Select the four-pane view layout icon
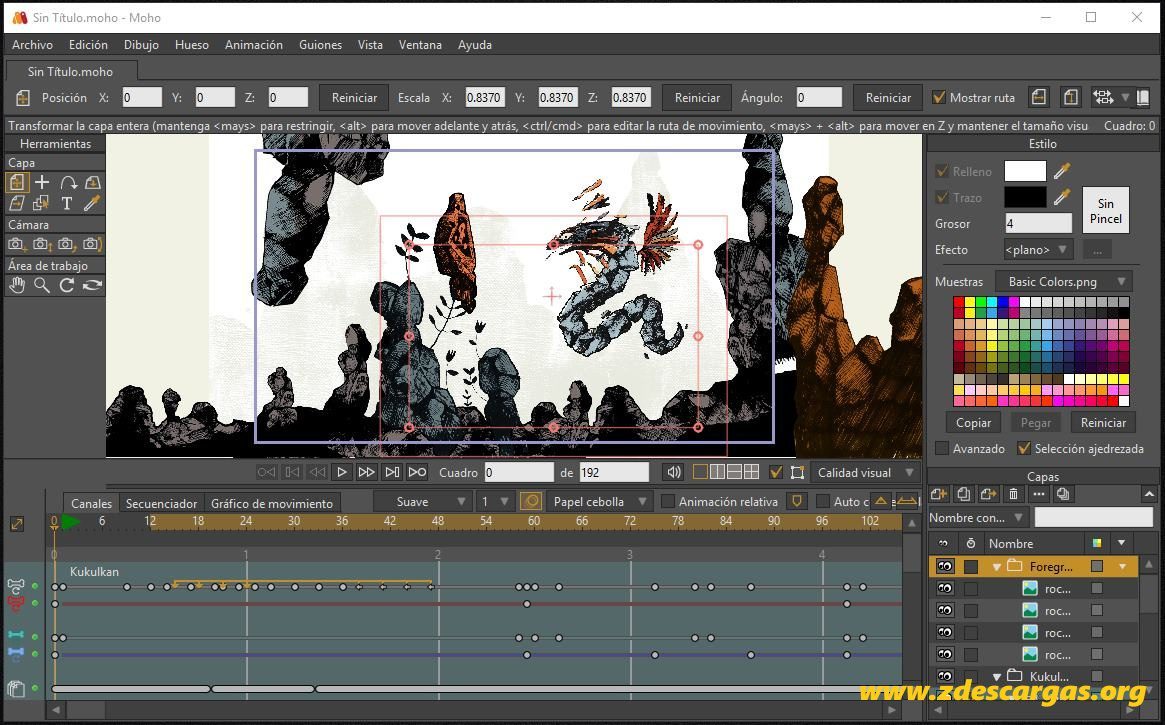The width and height of the screenshot is (1165, 725). (x=752, y=472)
